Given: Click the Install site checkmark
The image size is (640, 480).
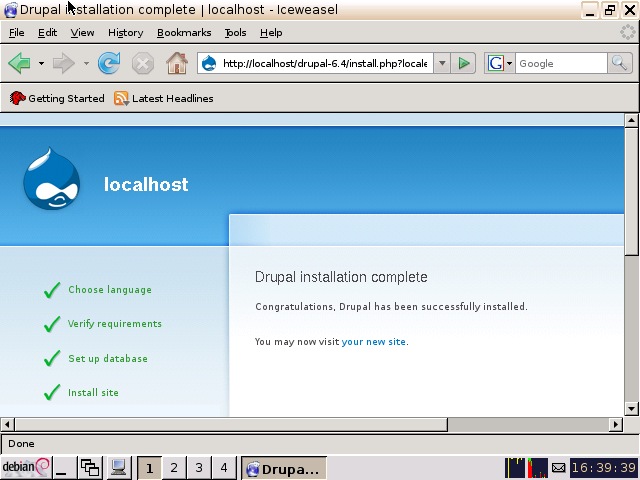Looking at the screenshot, I should coord(52,393).
